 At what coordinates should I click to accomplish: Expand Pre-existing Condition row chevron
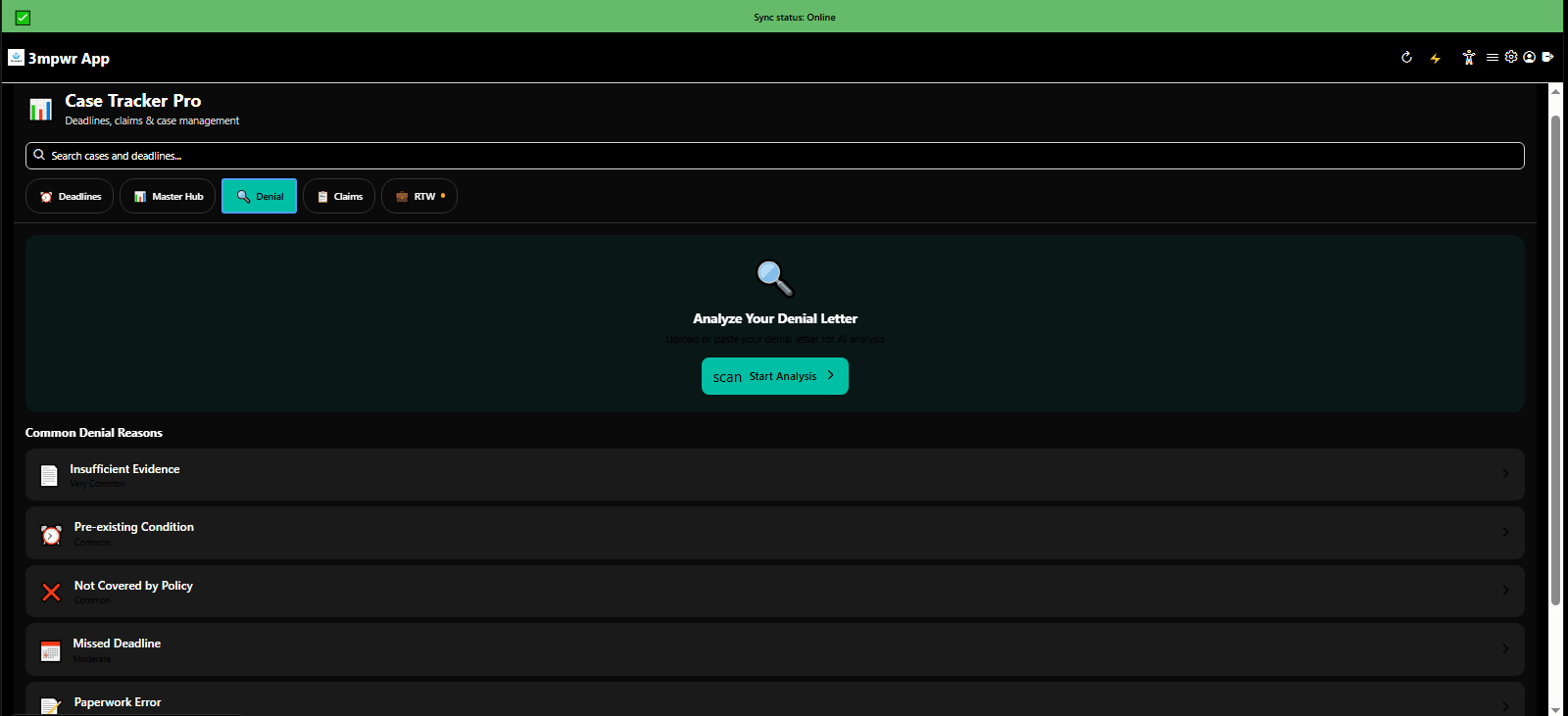1505,532
